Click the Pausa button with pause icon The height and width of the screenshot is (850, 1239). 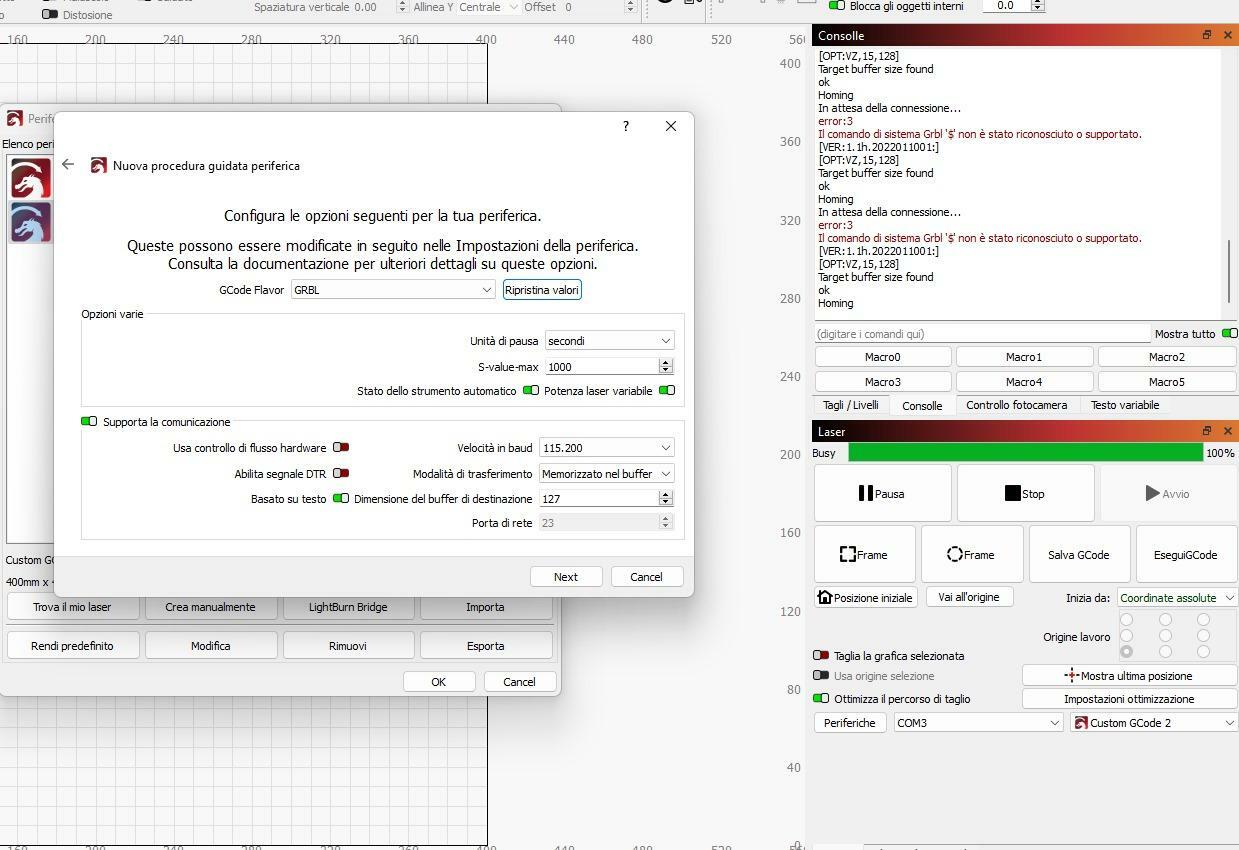click(883, 493)
